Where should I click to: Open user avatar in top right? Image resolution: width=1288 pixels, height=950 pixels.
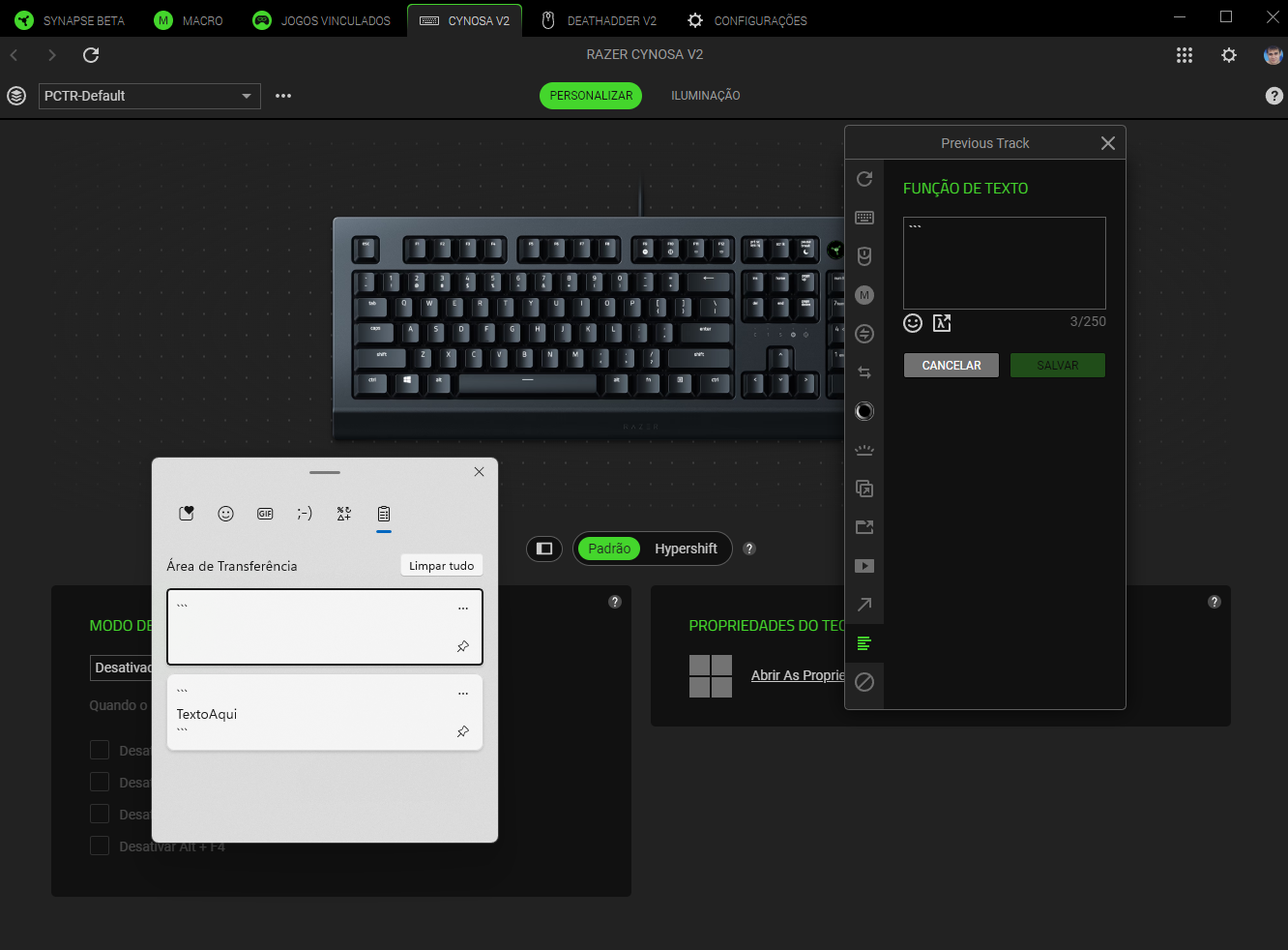[x=1273, y=55]
